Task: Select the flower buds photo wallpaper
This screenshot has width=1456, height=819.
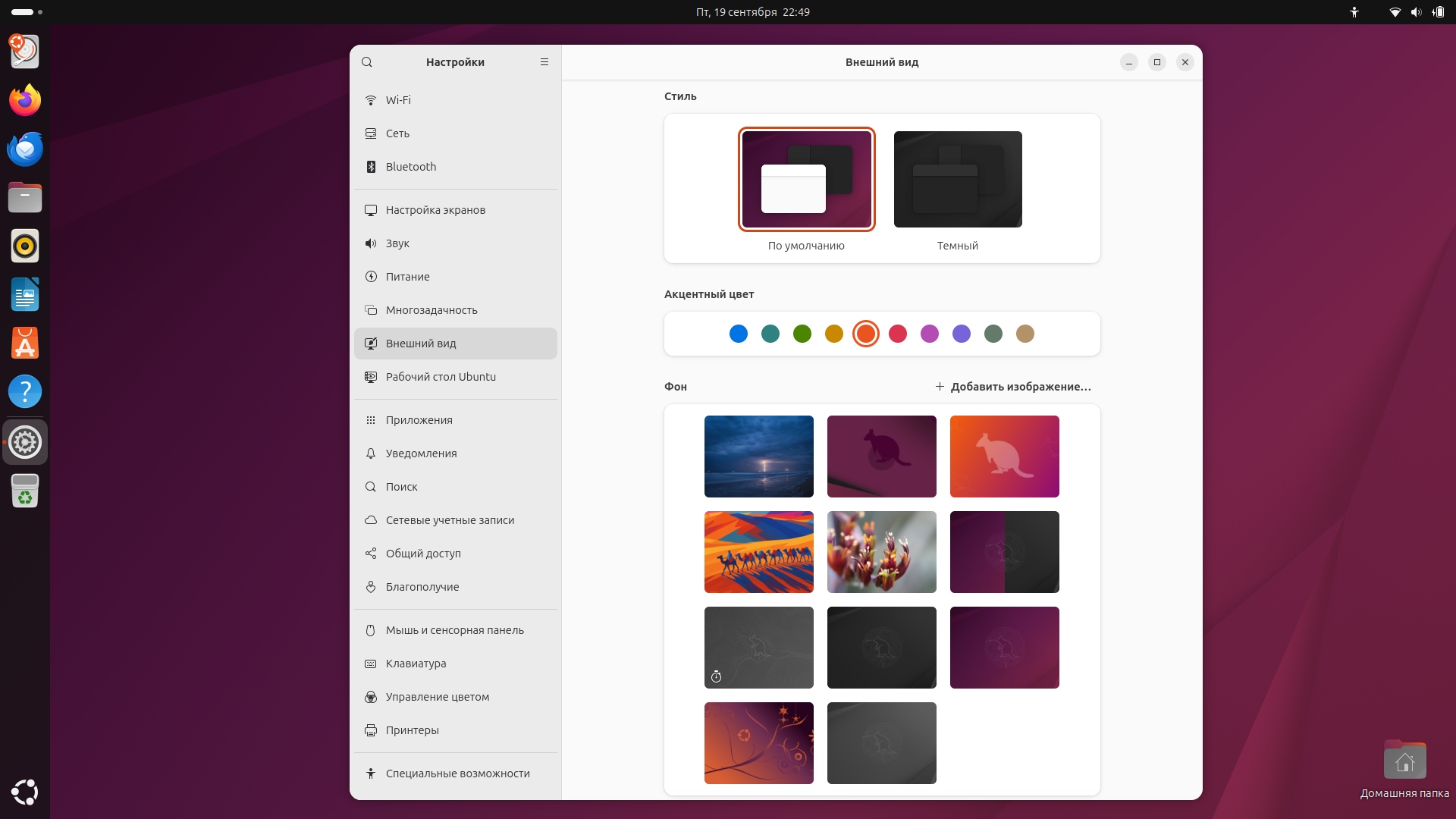Action: point(882,552)
